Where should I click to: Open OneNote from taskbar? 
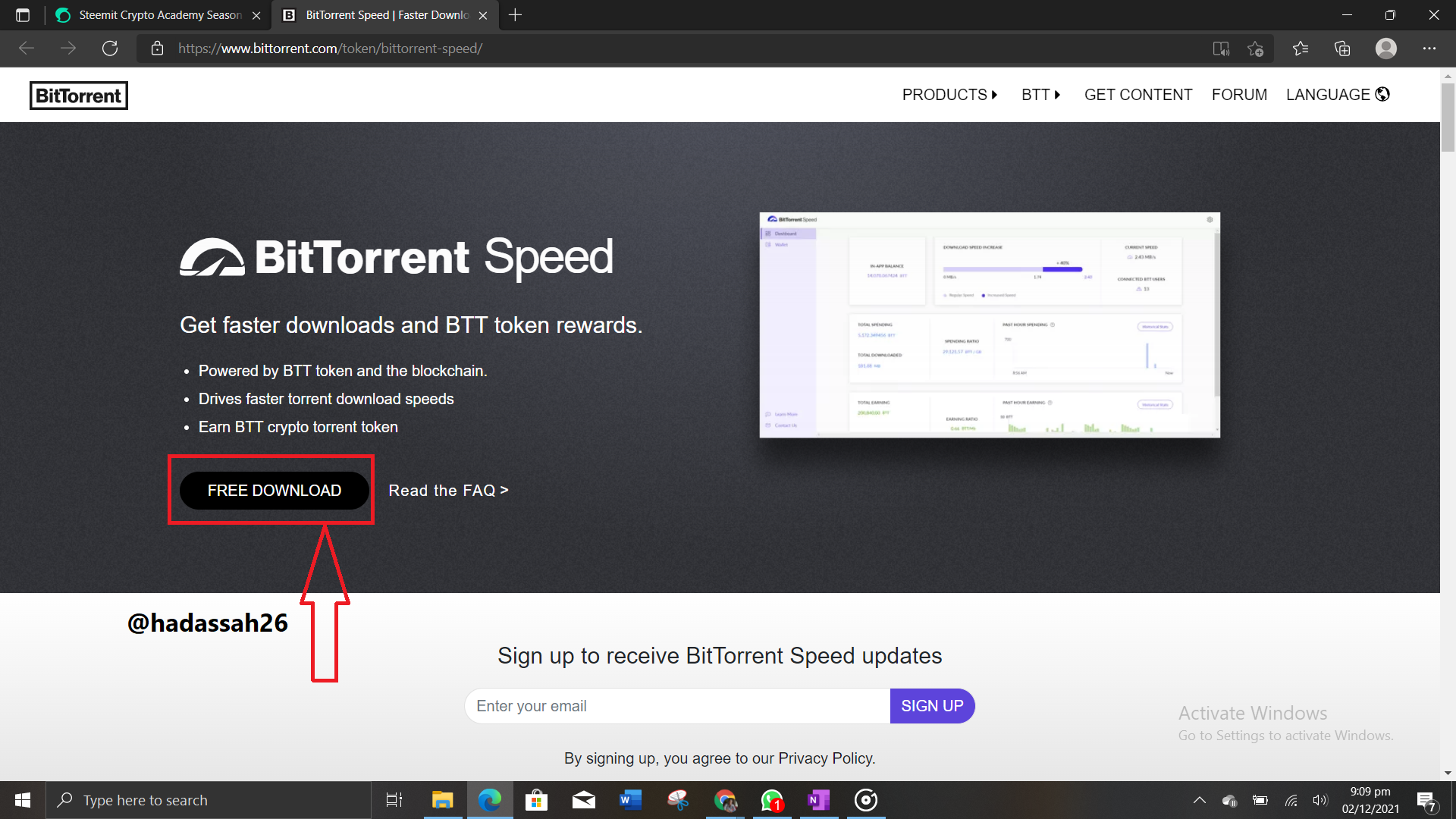pos(819,800)
